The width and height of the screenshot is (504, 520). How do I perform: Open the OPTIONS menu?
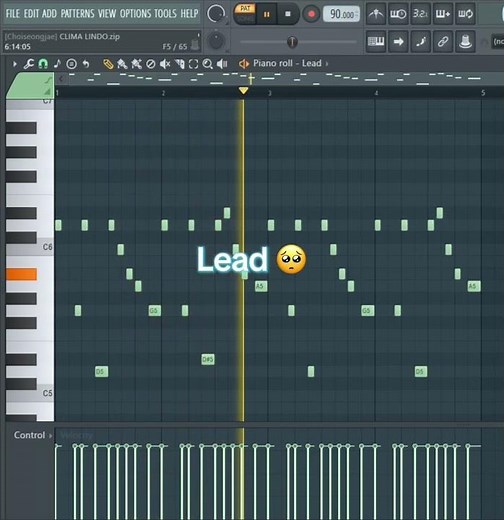135,13
